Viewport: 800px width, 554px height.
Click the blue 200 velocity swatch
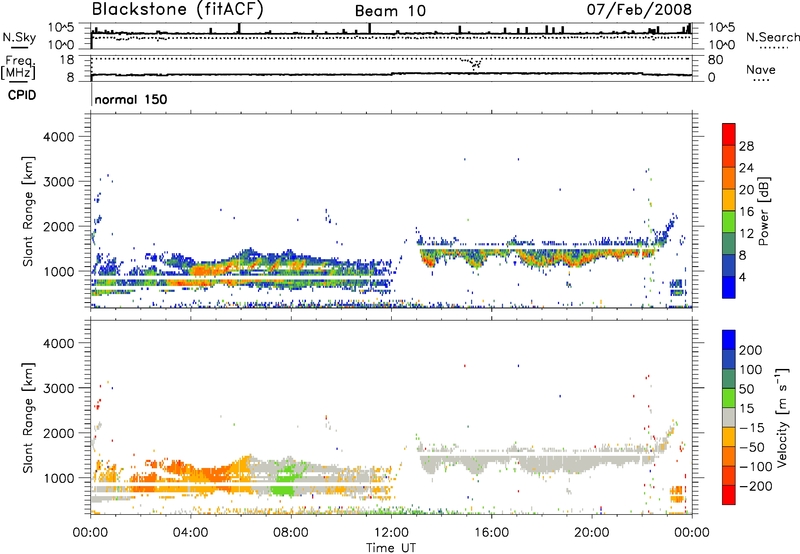(729, 340)
